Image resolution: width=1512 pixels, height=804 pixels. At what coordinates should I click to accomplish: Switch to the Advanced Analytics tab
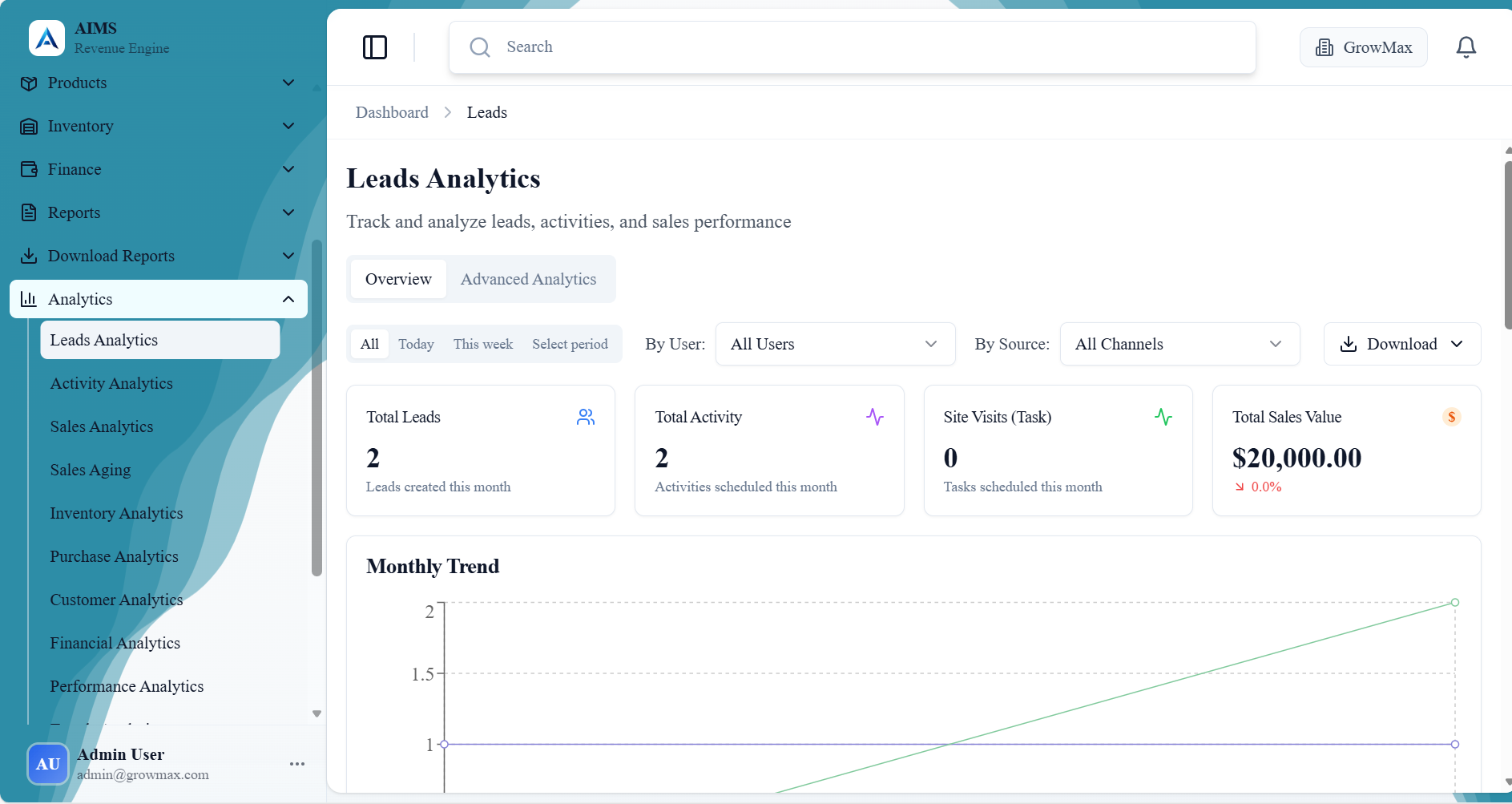click(x=528, y=279)
